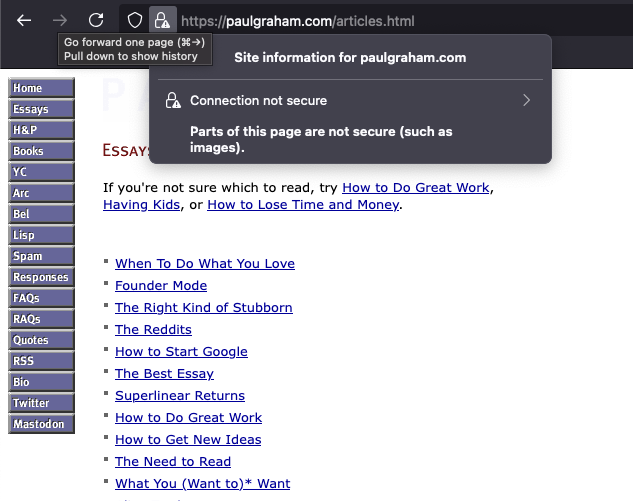The height and width of the screenshot is (501, 633).
Task: Open the Home navigation button
Action: (41, 88)
